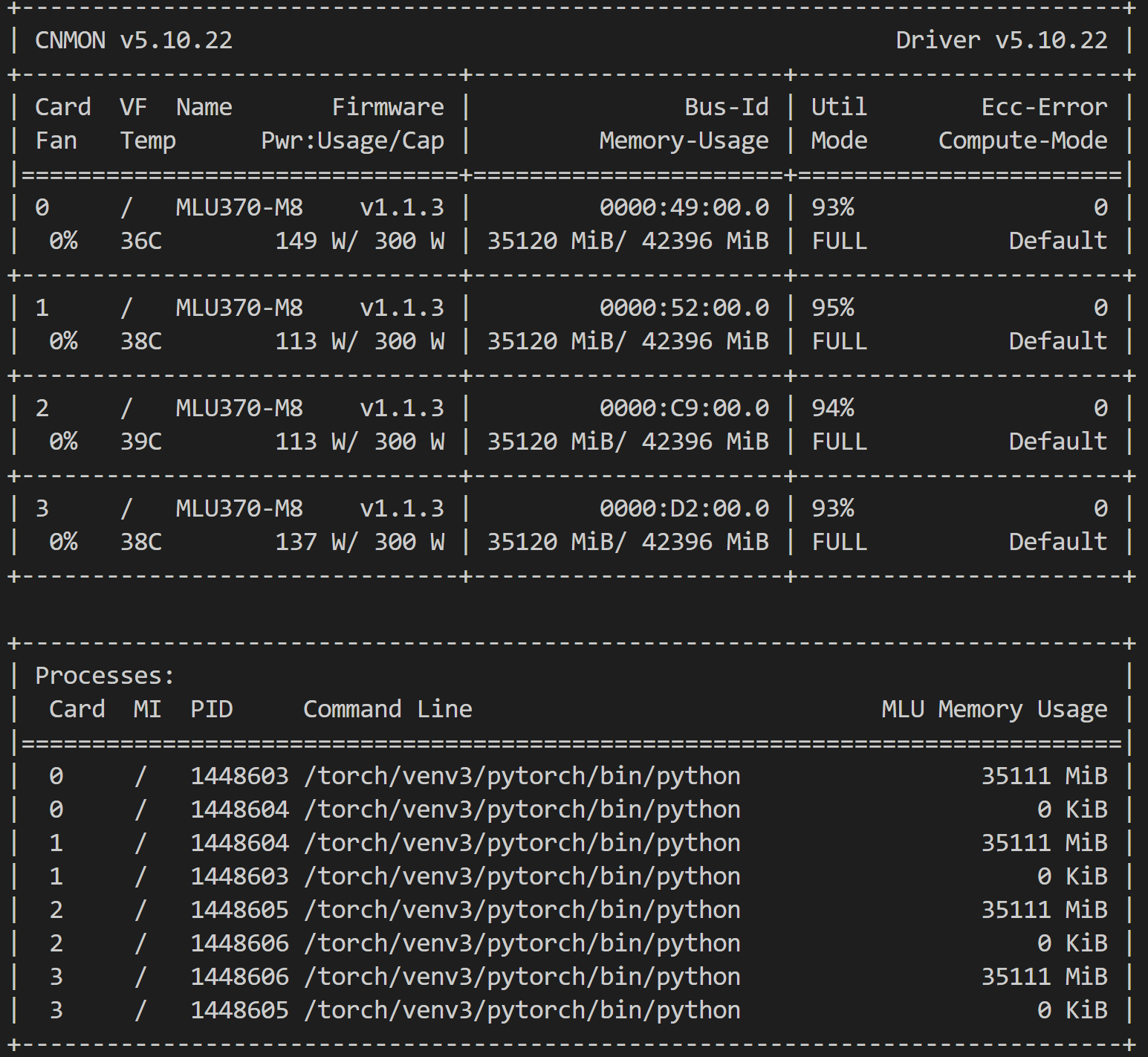The width and height of the screenshot is (1148, 1057).
Task: Click the Driver v5.10.22 text
Action: coord(1002,40)
